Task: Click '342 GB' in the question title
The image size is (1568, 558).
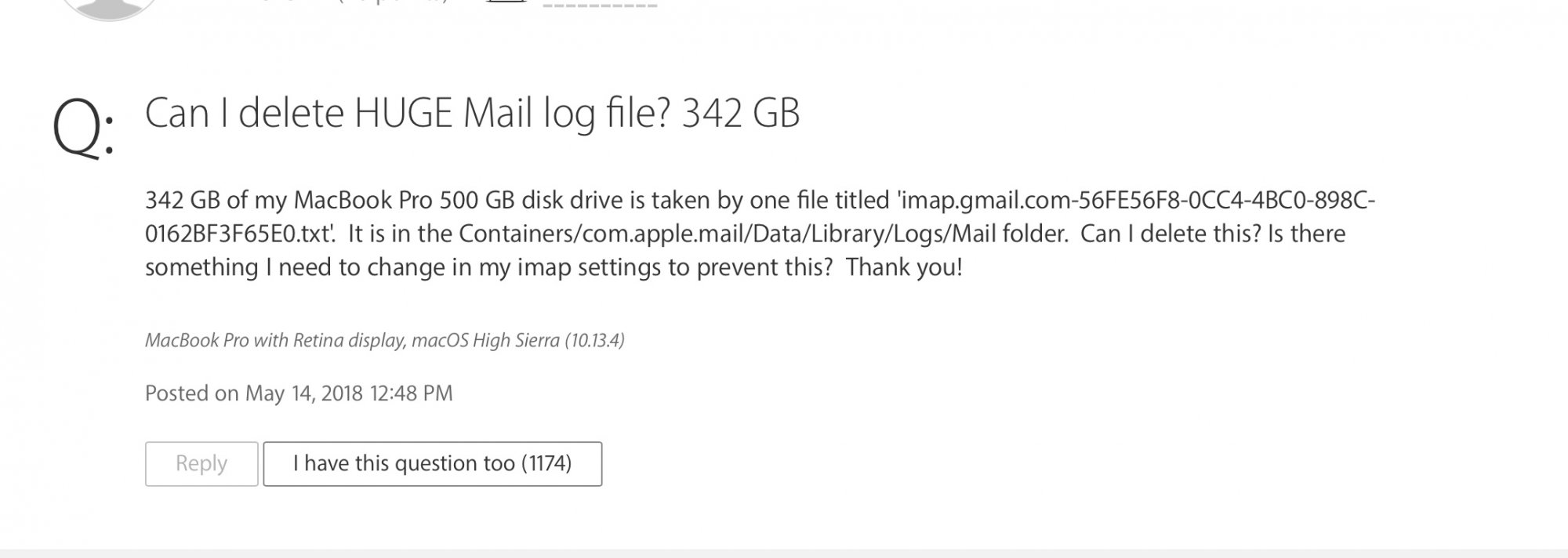Action: pos(740,113)
